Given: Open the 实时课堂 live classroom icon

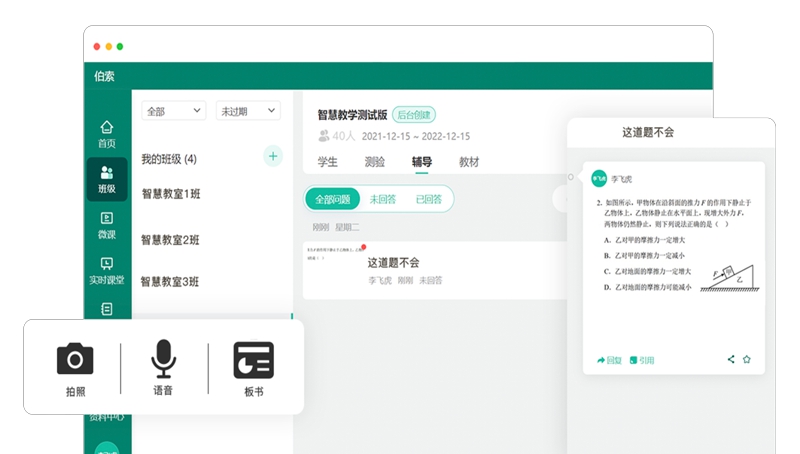Looking at the screenshot, I should tap(107, 270).
